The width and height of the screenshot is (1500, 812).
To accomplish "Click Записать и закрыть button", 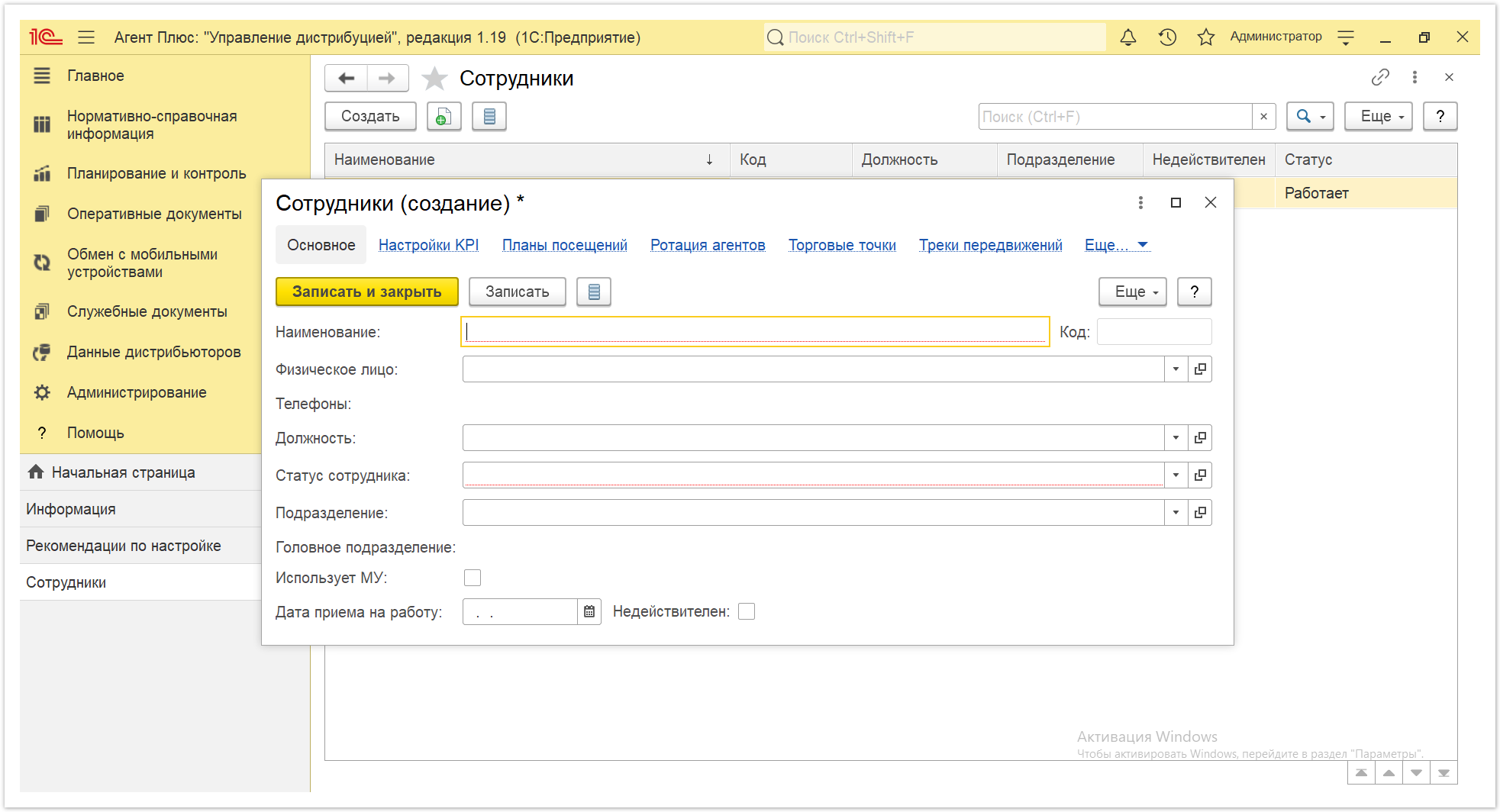I will (x=366, y=292).
